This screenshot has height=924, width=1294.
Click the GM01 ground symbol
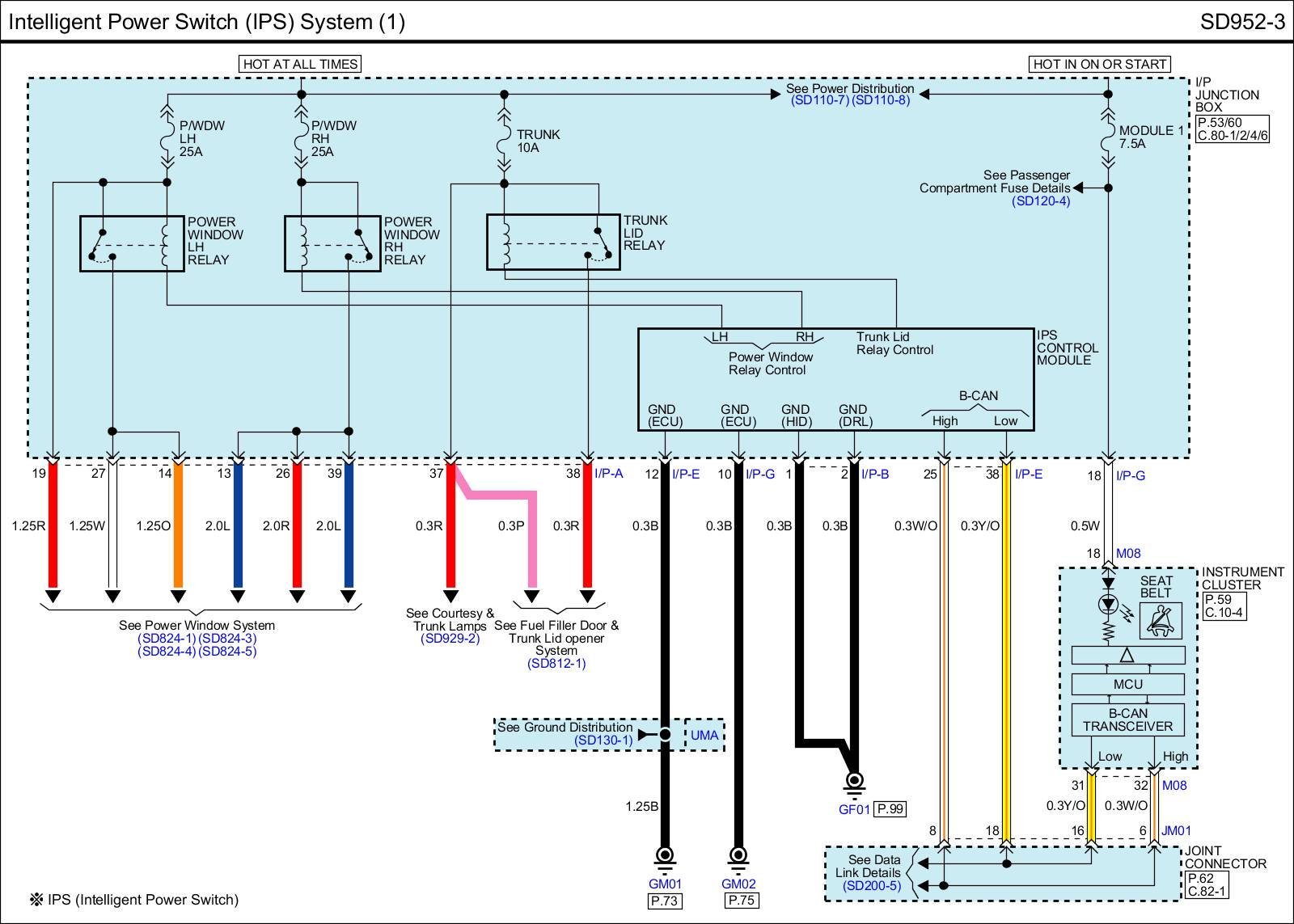[665, 856]
